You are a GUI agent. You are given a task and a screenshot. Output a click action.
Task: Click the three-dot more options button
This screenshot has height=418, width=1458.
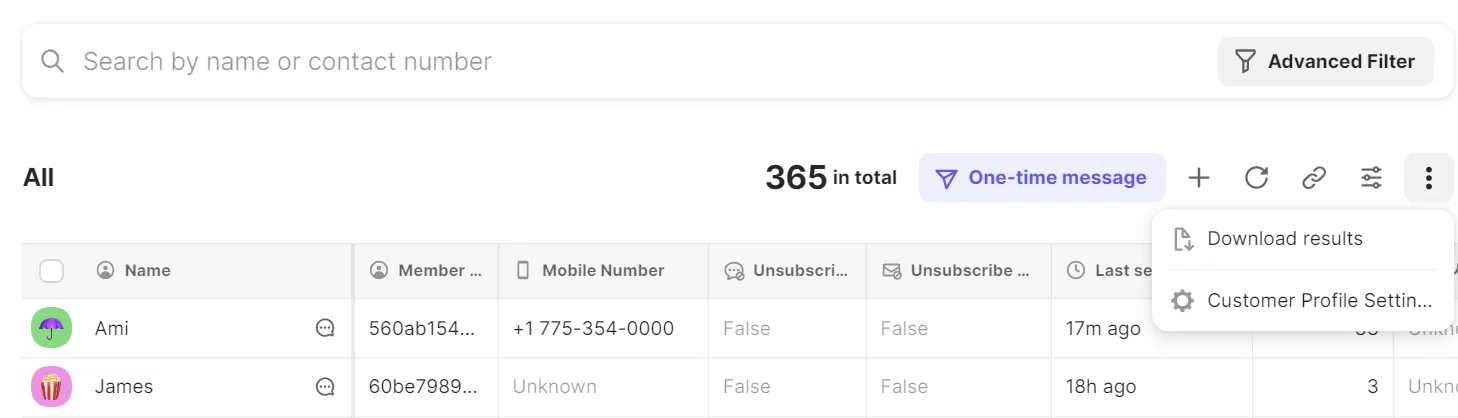pos(1428,178)
